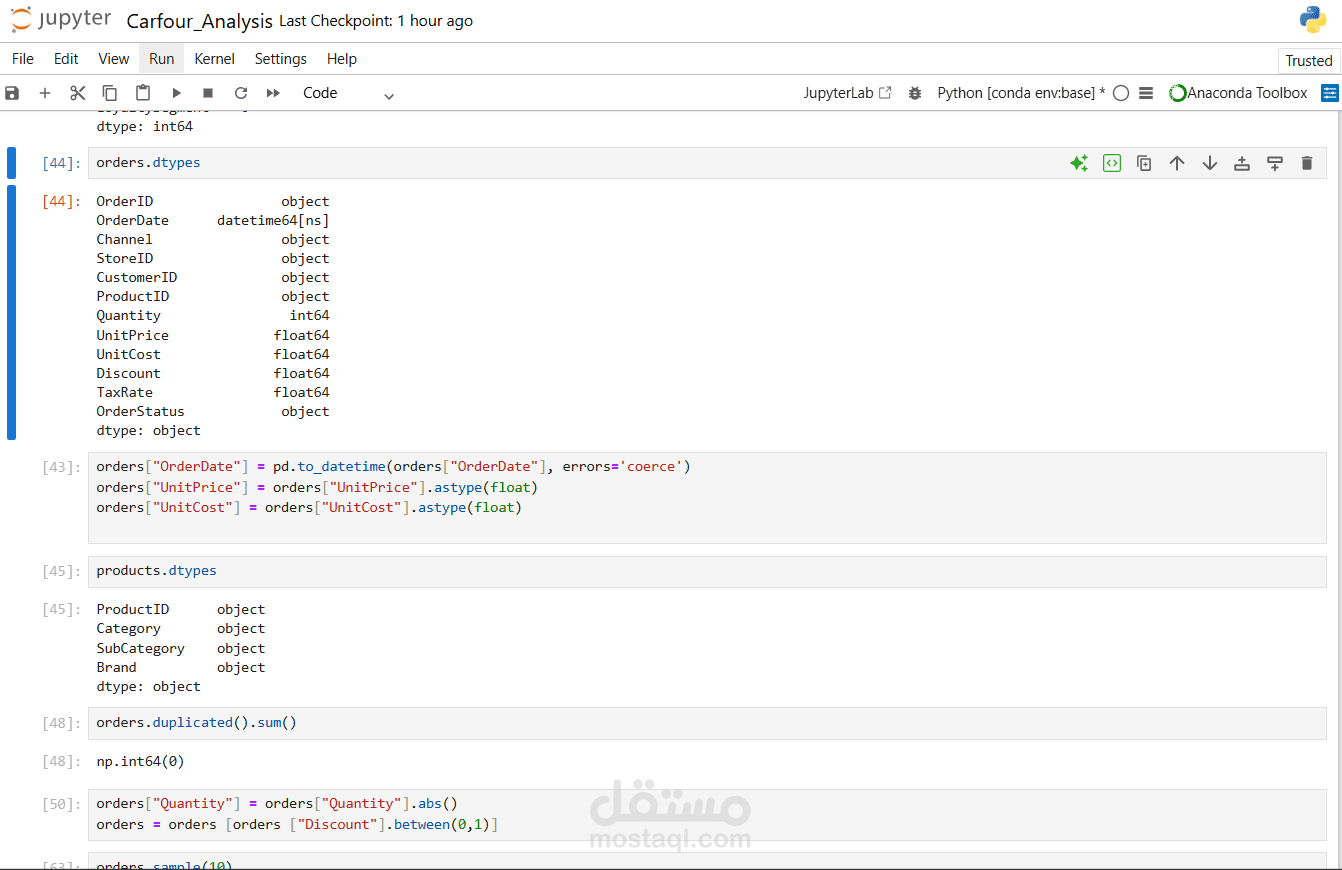1342x870 pixels.
Task: Format cell with green code icon
Action: click(x=1111, y=162)
